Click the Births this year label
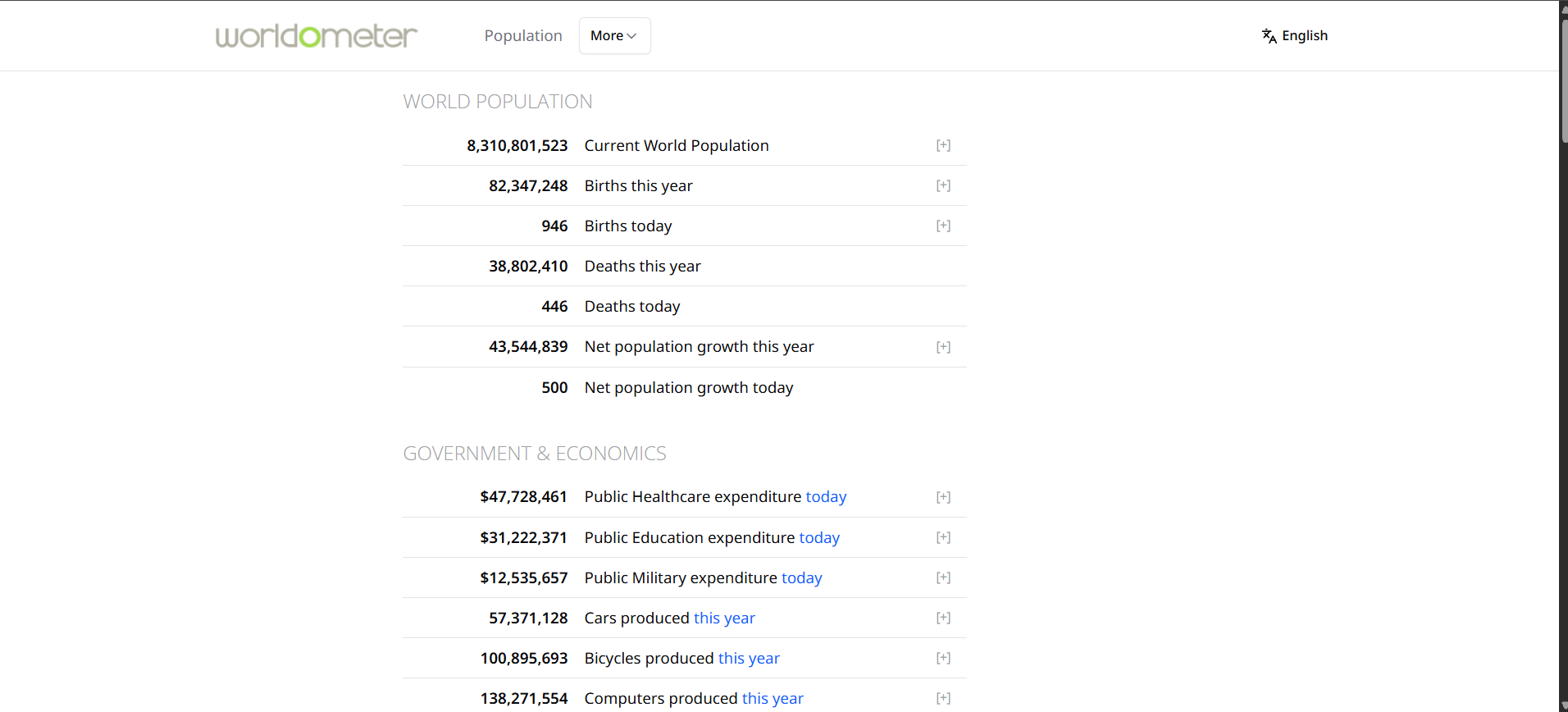The image size is (1568, 712). coord(638,185)
